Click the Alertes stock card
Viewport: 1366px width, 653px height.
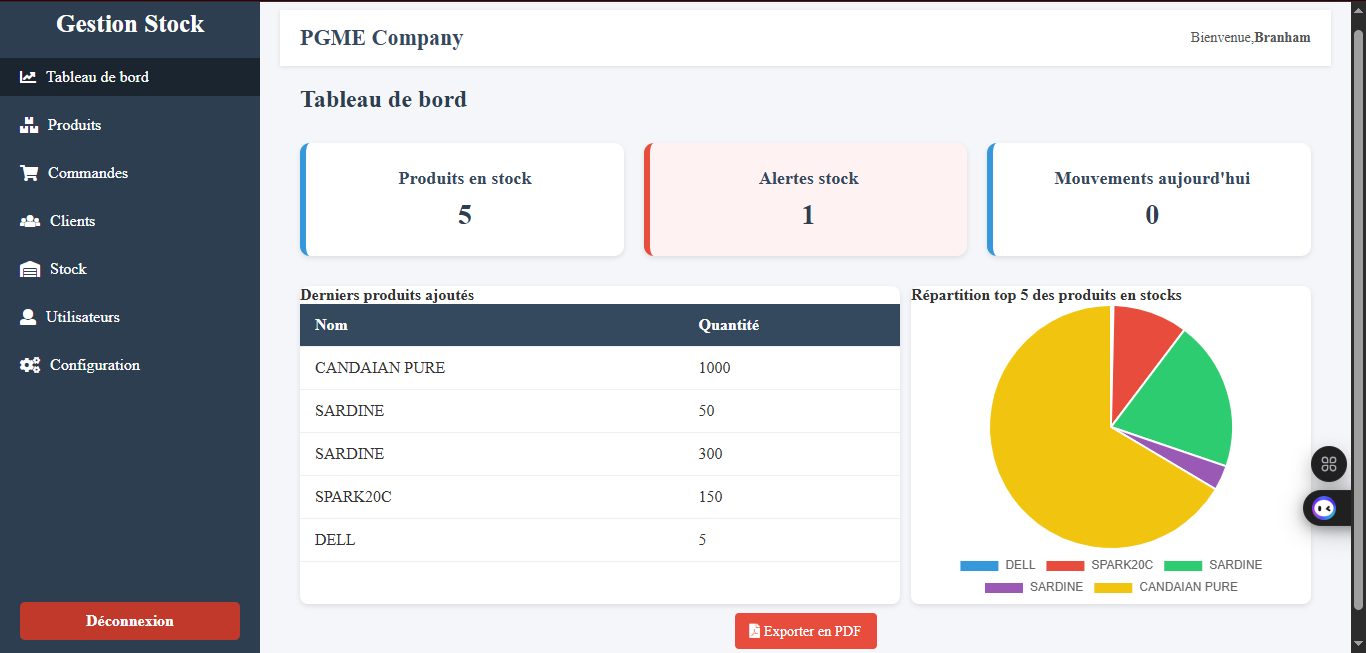[806, 198]
